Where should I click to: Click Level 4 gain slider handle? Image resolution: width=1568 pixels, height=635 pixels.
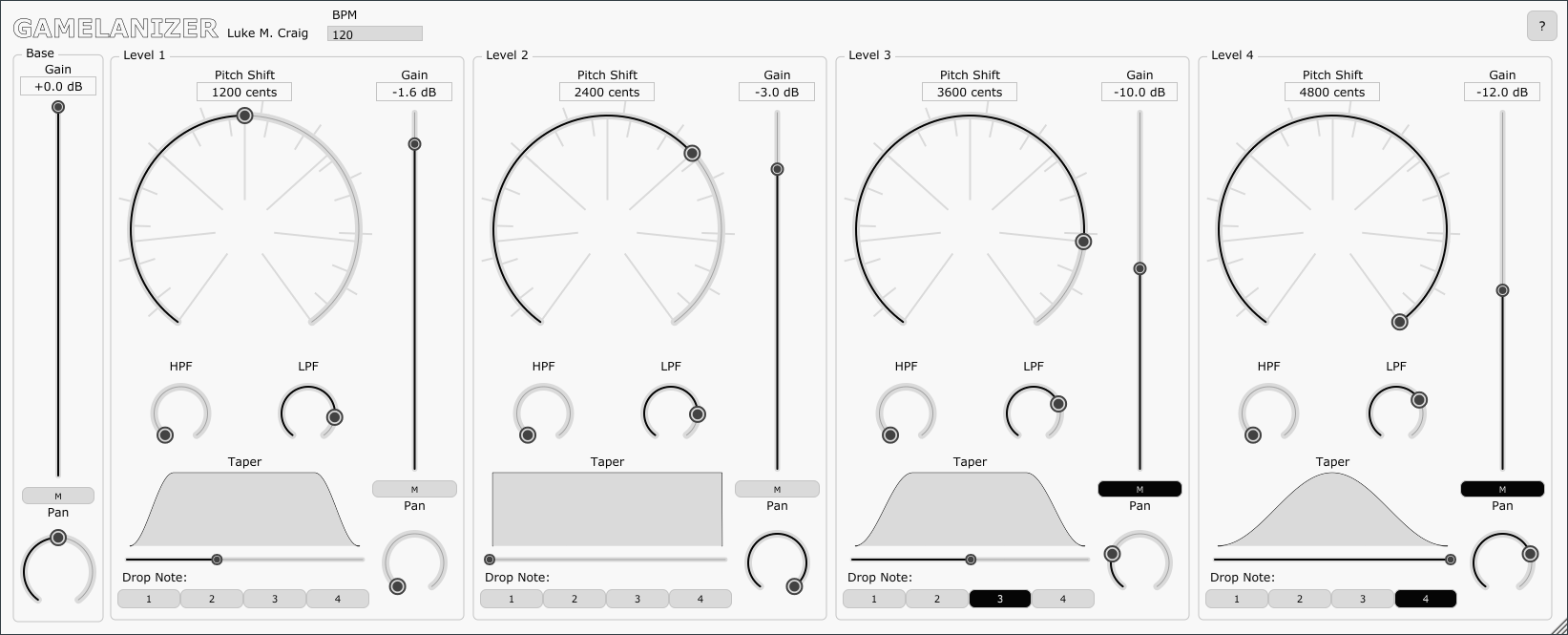(x=1502, y=290)
